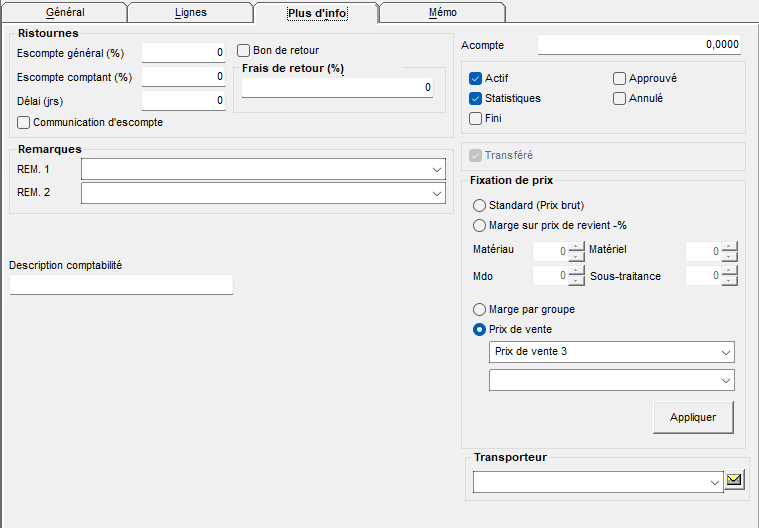Click the Description comptabilité text field

point(121,285)
